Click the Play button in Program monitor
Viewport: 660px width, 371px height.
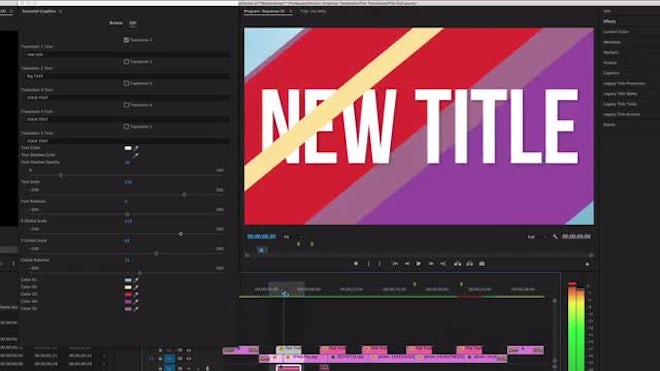coord(418,264)
